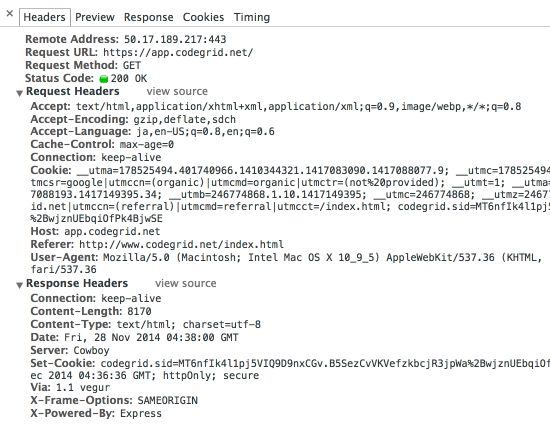The height and width of the screenshot is (428, 550).
Task: Open the Response tab
Action: [148, 17]
